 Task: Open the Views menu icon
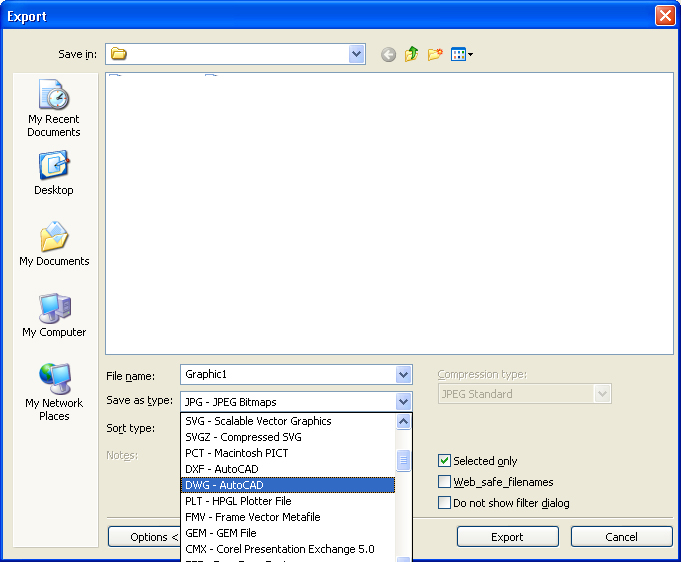pyautogui.click(x=461, y=55)
